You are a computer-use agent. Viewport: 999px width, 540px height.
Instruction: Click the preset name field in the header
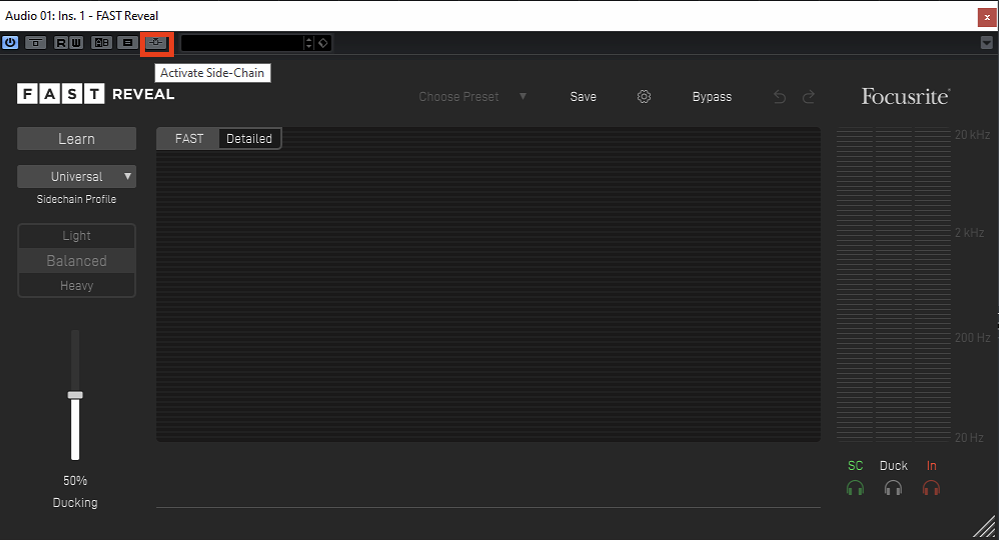click(x=243, y=43)
